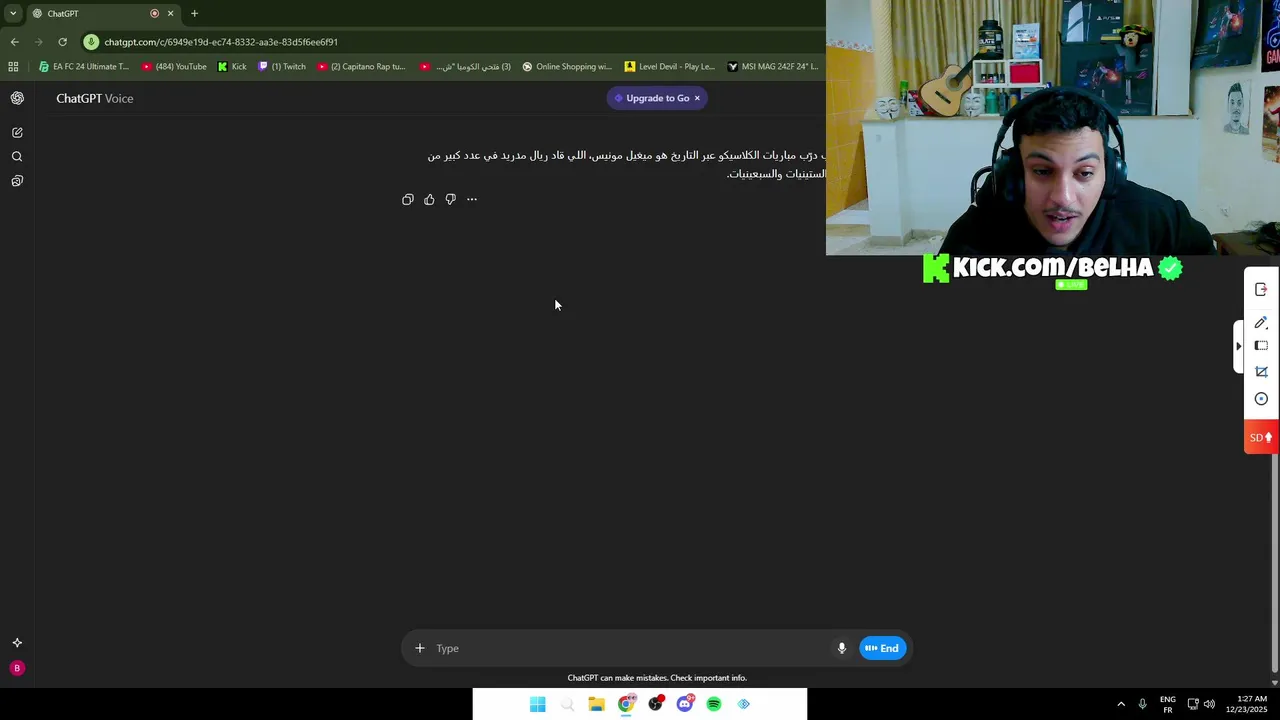Open the Windows Start menu
This screenshot has width=1280, height=720.
pos(538,704)
